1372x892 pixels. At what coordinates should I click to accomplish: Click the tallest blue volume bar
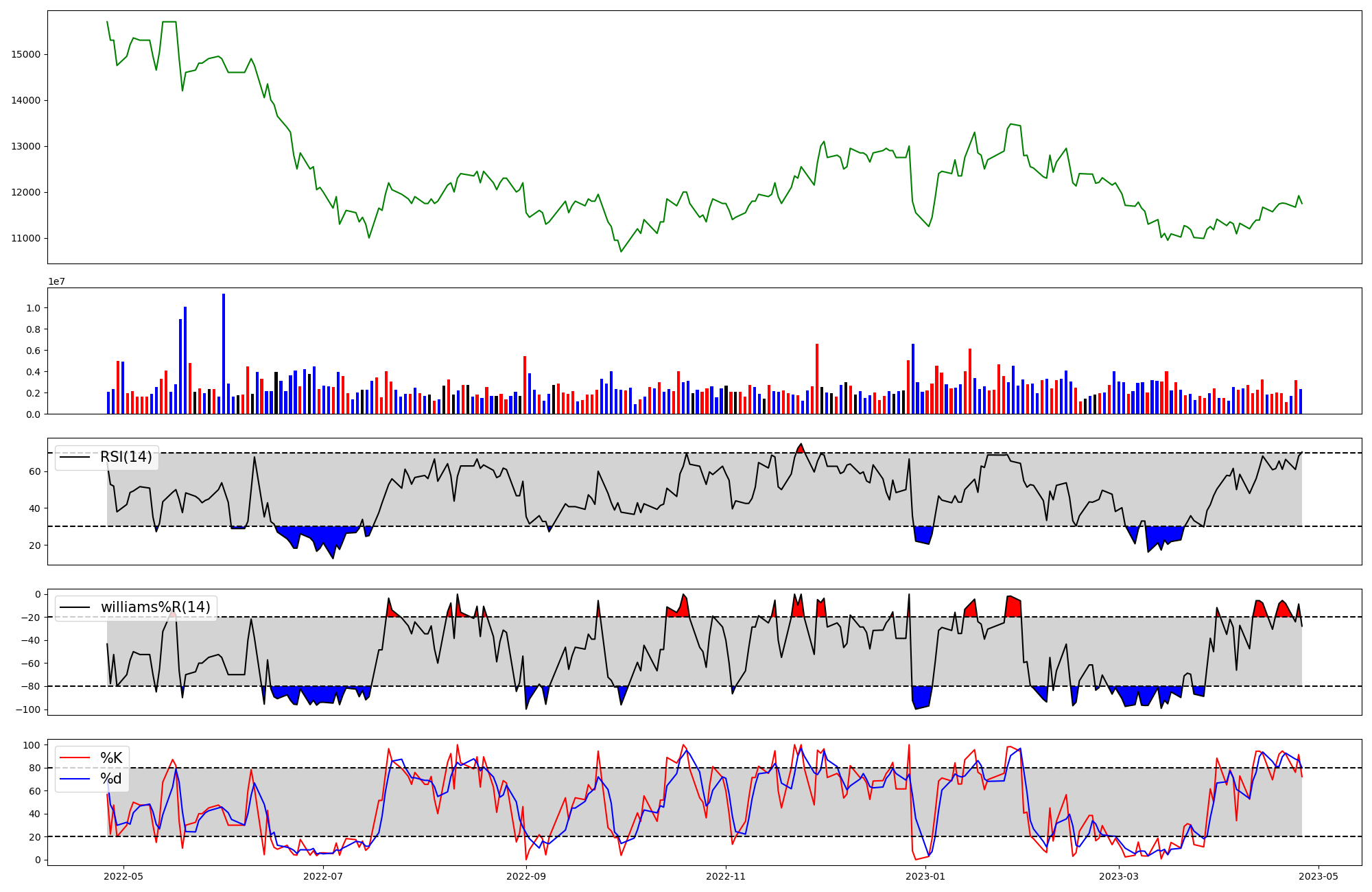click(x=224, y=354)
